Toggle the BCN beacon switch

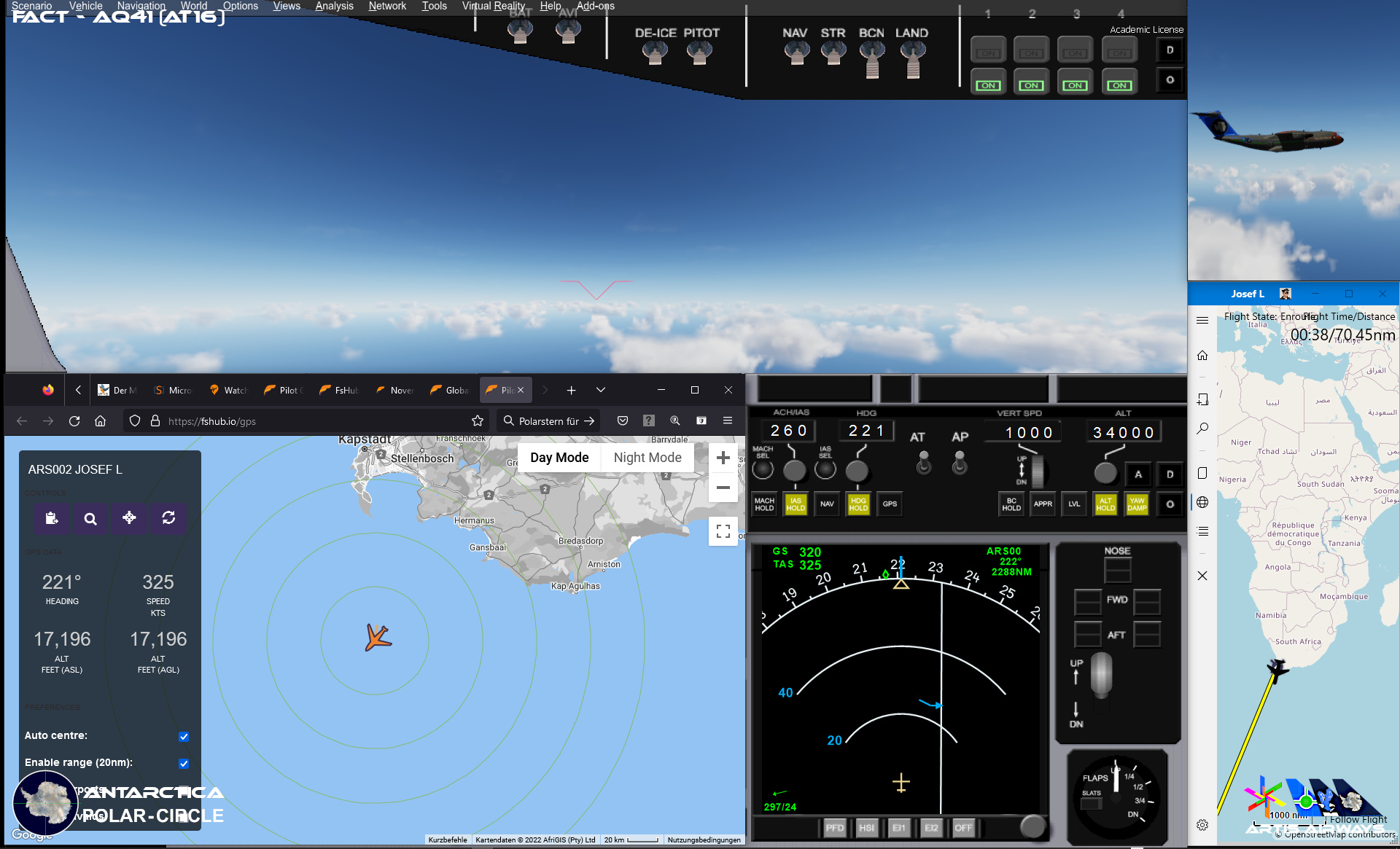point(872,58)
